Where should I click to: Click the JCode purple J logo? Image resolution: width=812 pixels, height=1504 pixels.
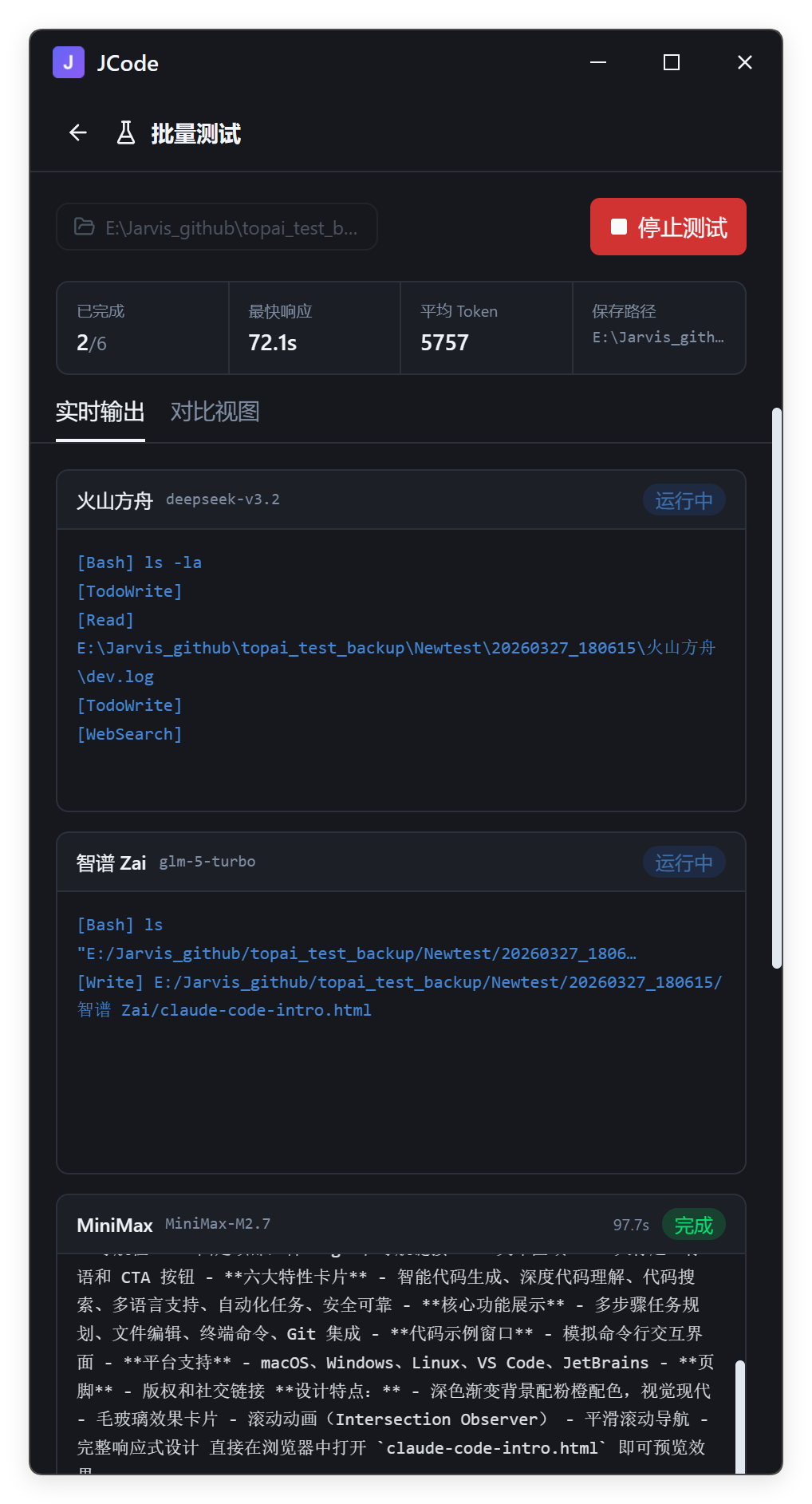(x=69, y=62)
